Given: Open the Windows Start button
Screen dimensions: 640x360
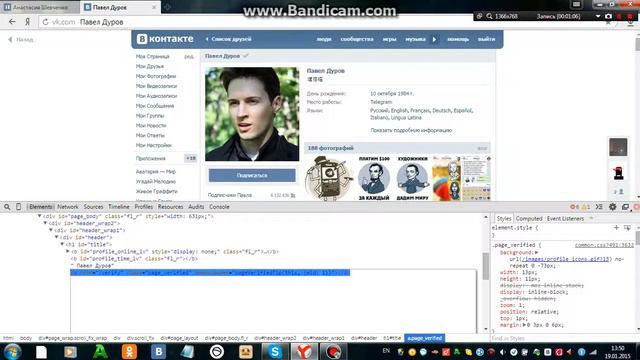Looking at the screenshot, I should (x=12, y=351).
